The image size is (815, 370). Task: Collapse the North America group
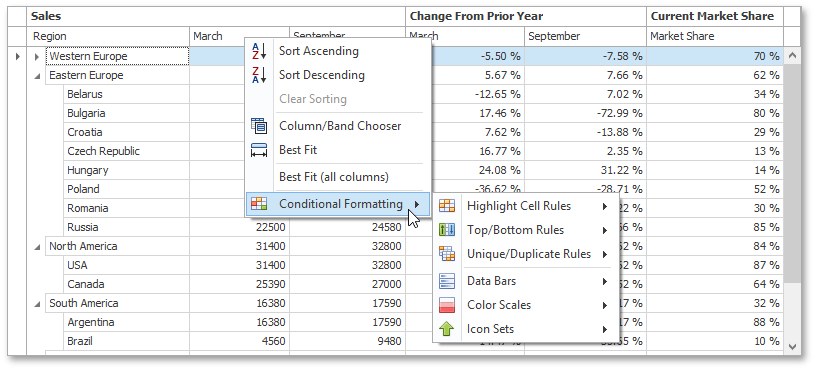tap(36, 247)
